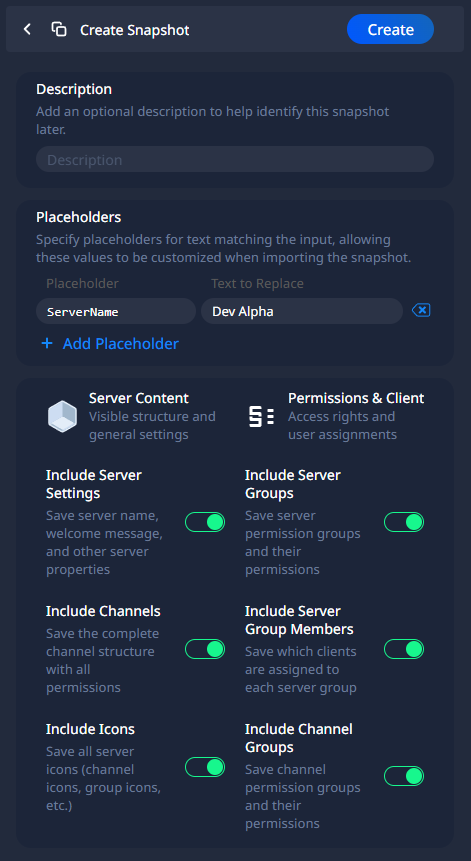The image size is (471, 861).
Task: Turn off Include Server Group Members
Action: click(404, 649)
